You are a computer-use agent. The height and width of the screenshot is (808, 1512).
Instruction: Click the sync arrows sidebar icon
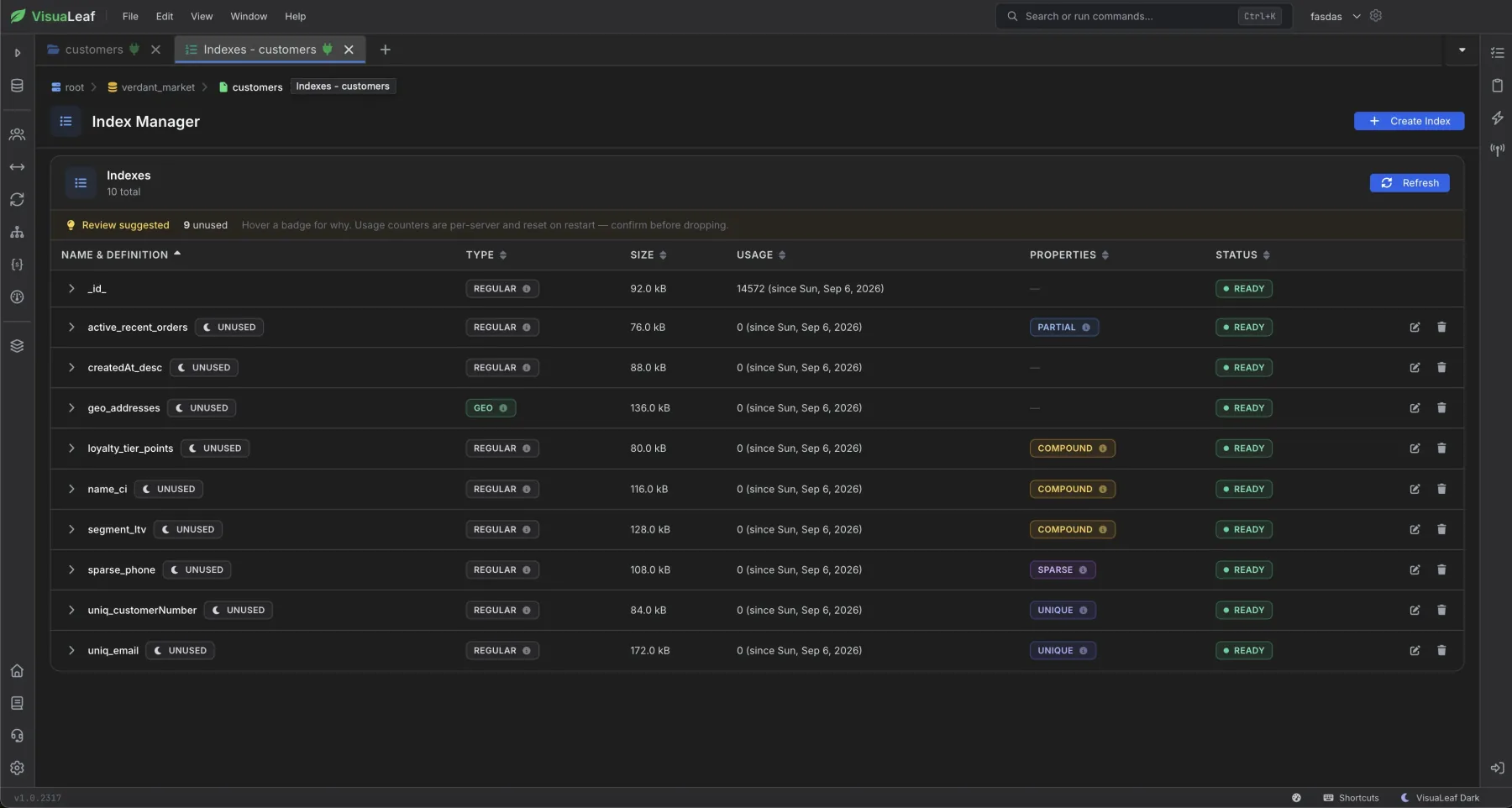(17, 200)
